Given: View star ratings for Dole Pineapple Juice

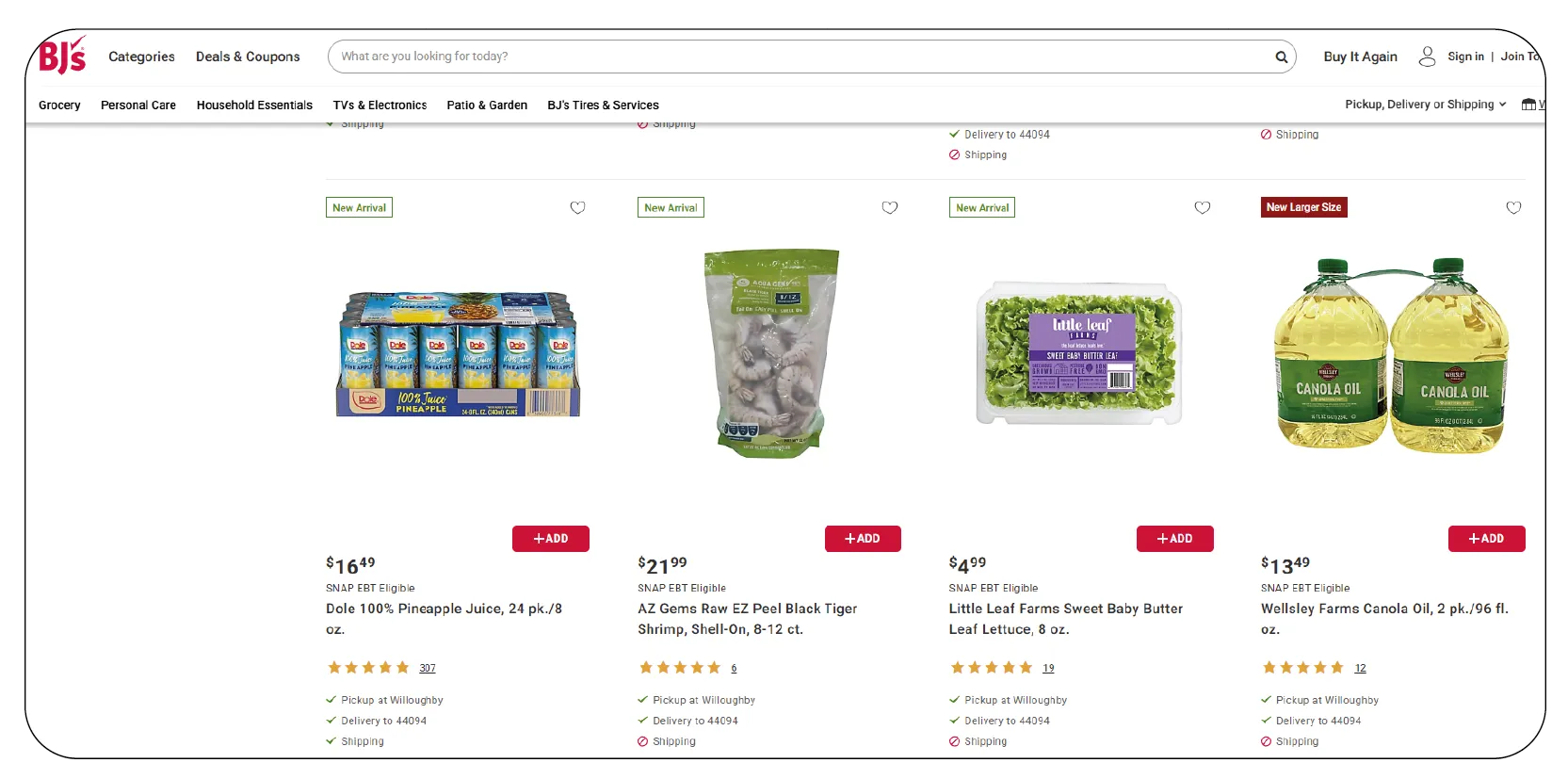Looking at the screenshot, I should point(367,668).
